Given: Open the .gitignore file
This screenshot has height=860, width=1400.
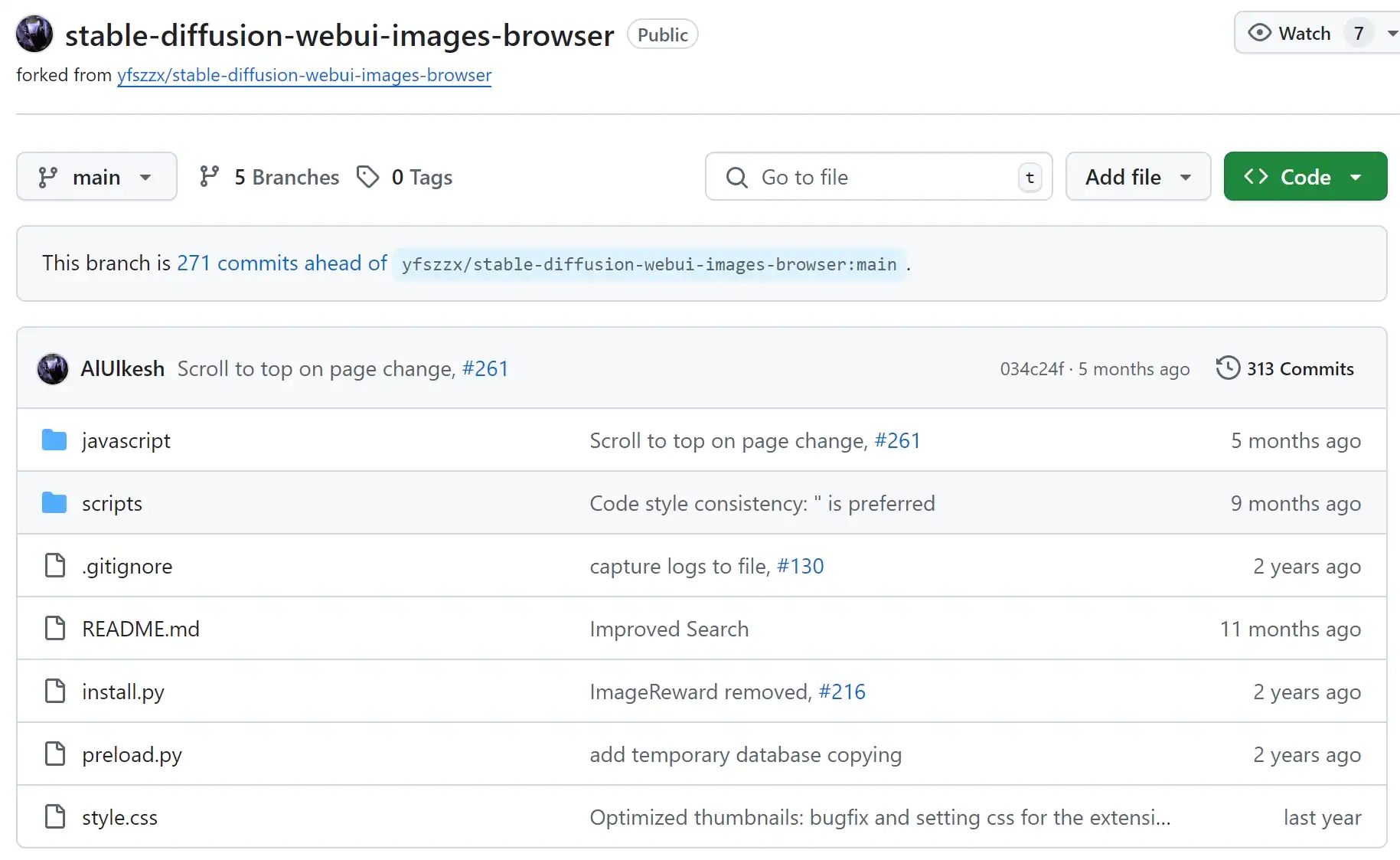Looking at the screenshot, I should (x=127, y=567).
